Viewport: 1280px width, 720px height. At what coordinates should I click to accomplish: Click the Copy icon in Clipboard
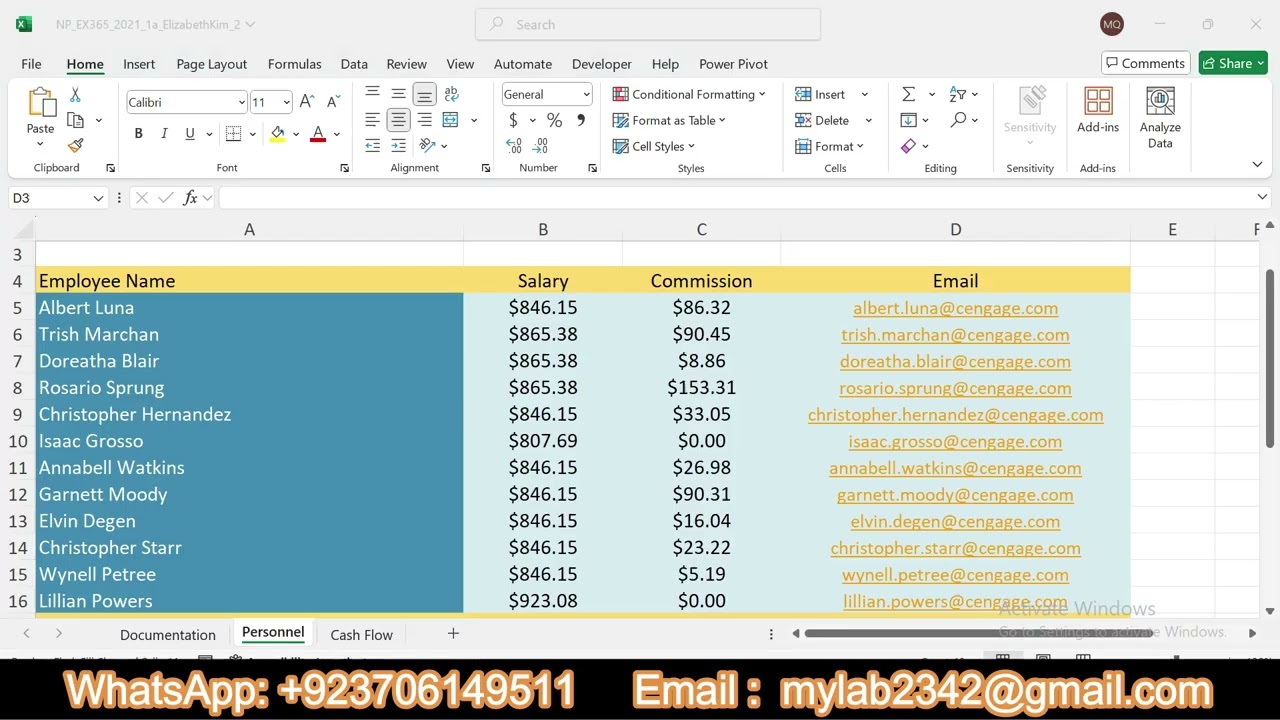click(x=75, y=120)
